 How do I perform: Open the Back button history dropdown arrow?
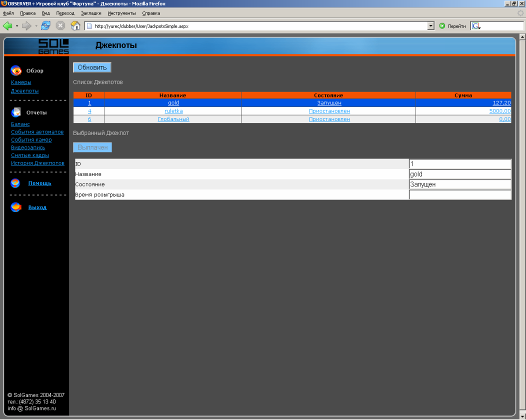point(17,26)
